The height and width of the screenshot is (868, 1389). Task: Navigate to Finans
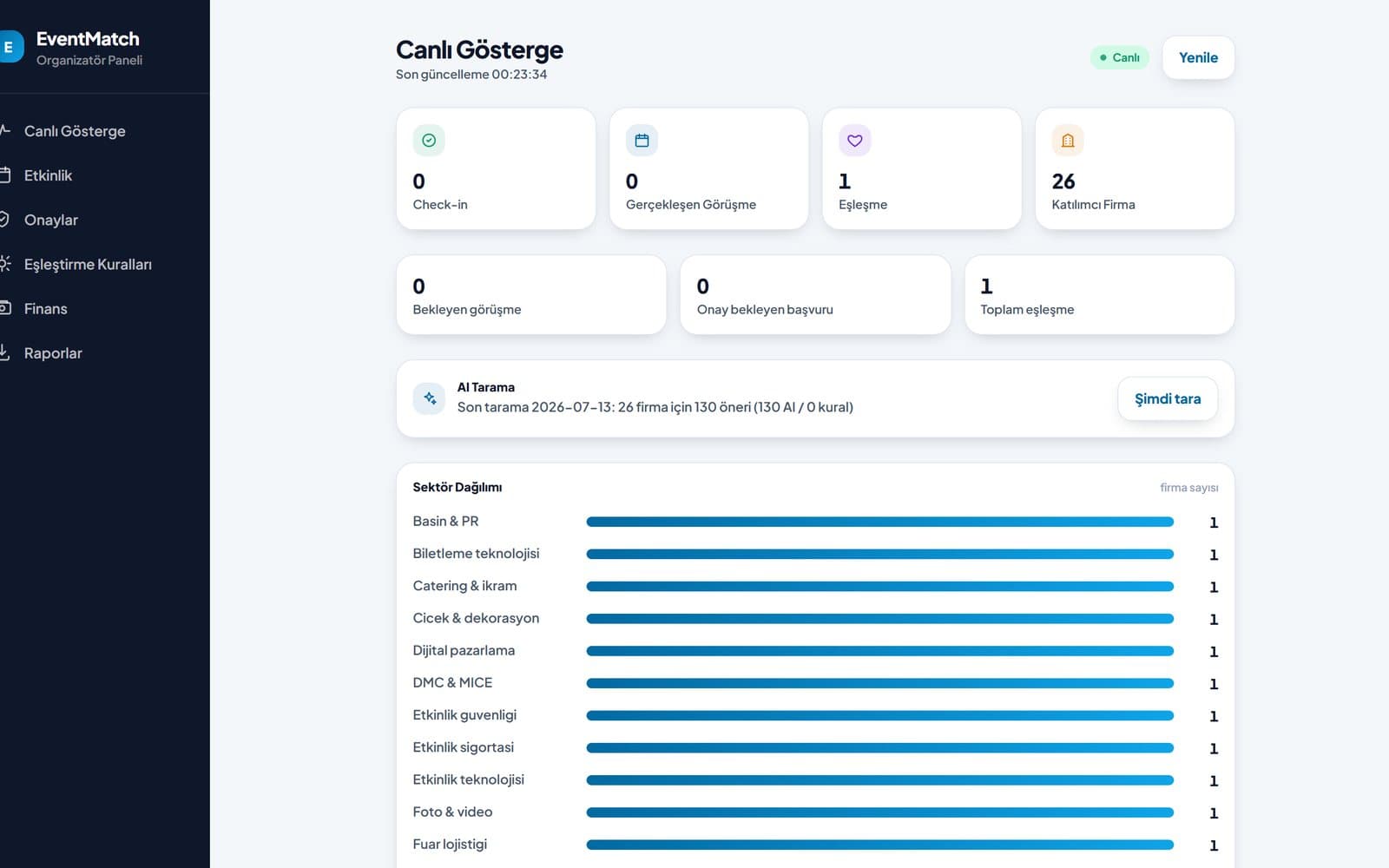(45, 308)
